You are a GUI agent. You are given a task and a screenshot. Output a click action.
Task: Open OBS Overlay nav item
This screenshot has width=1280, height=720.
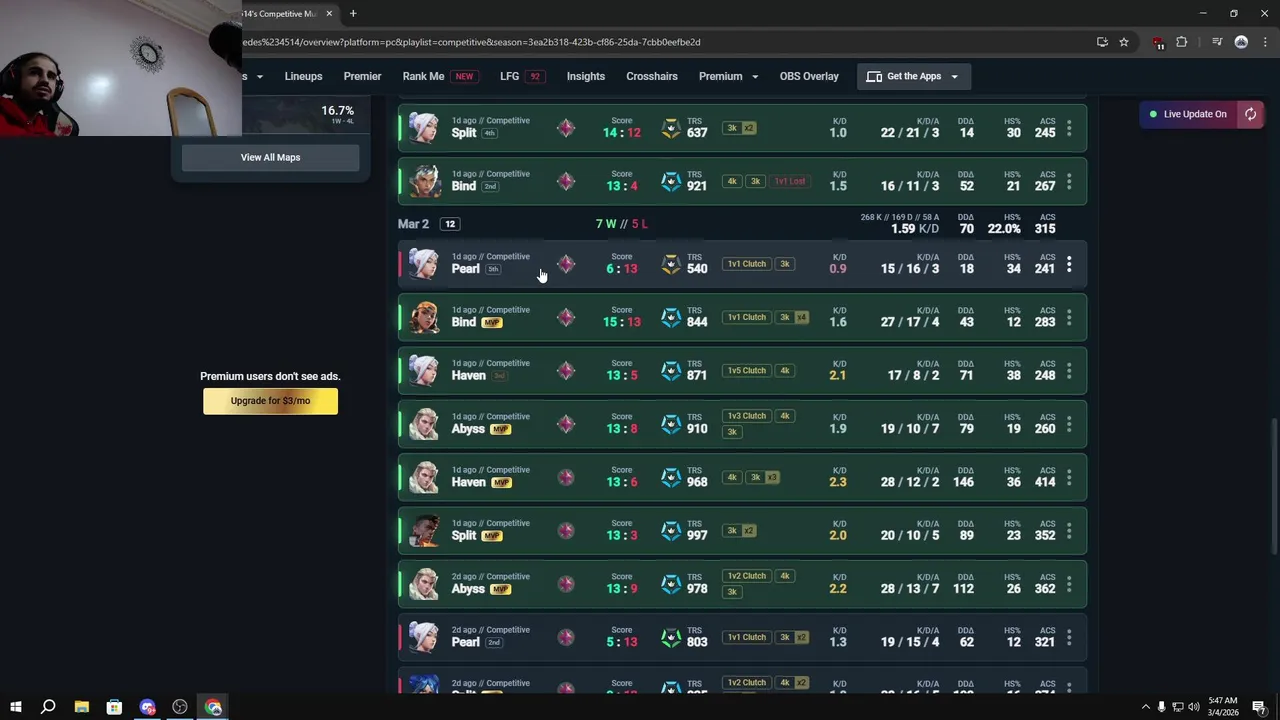[x=809, y=76]
